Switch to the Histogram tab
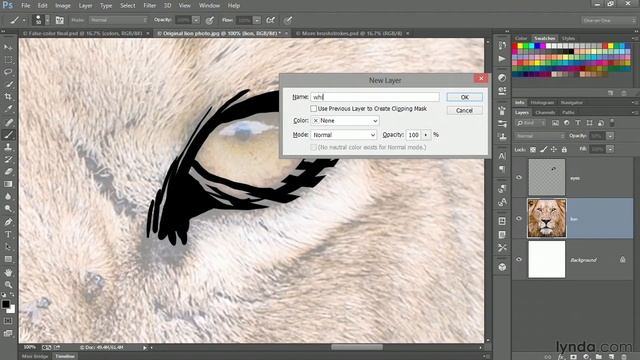Screen dimensions: 640x360 (542, 102)
